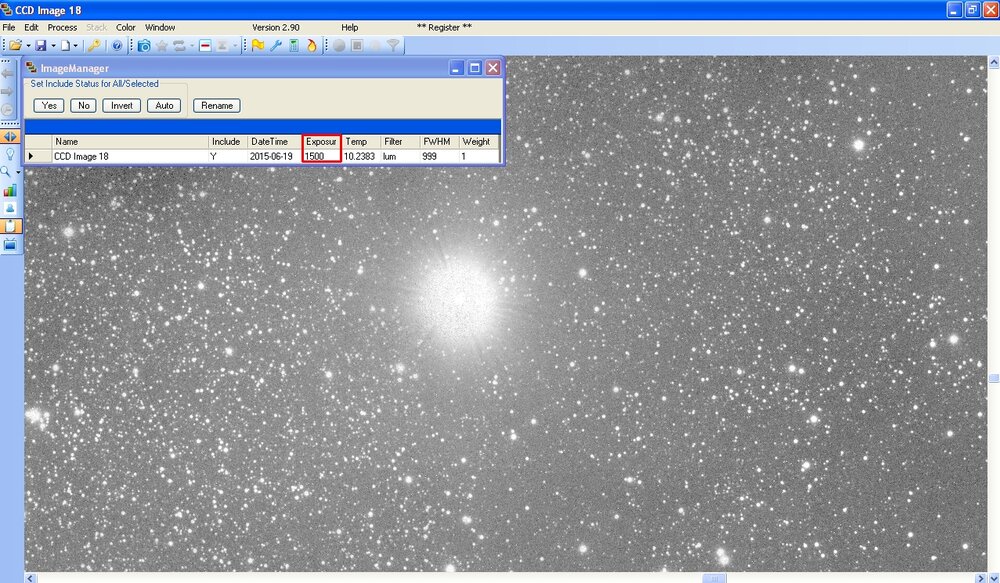Click the TV monitor icon in sidebar
1000x583 pixels.
point(10,244)
